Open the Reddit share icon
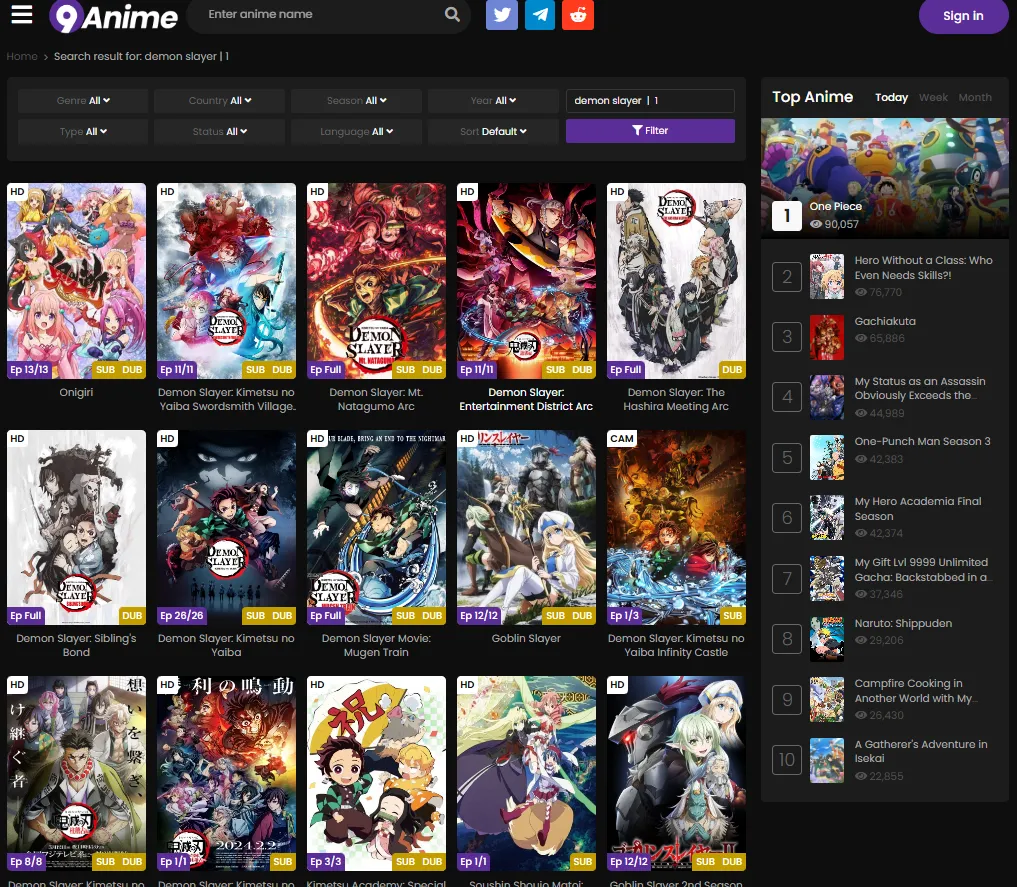 coord(578,15)
